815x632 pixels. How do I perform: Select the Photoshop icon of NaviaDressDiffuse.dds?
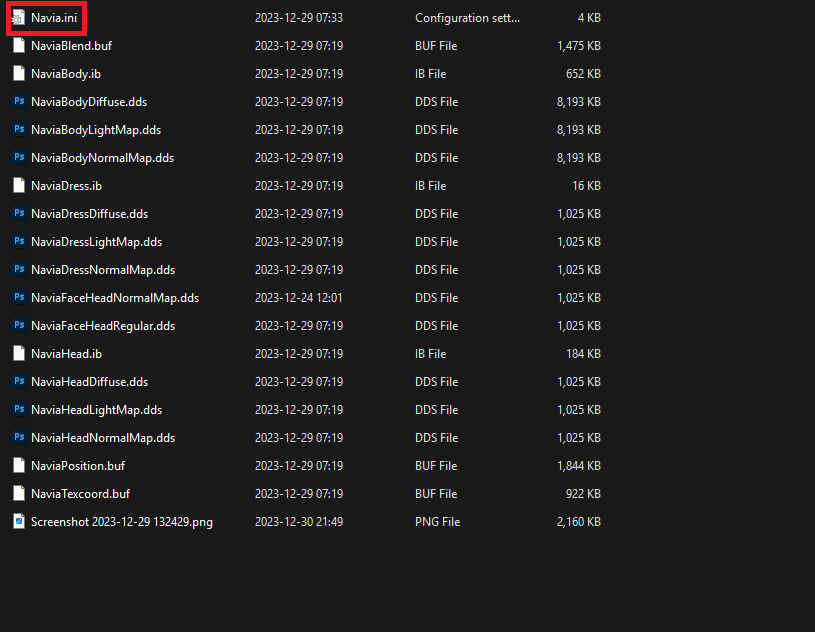coord(19,214)
